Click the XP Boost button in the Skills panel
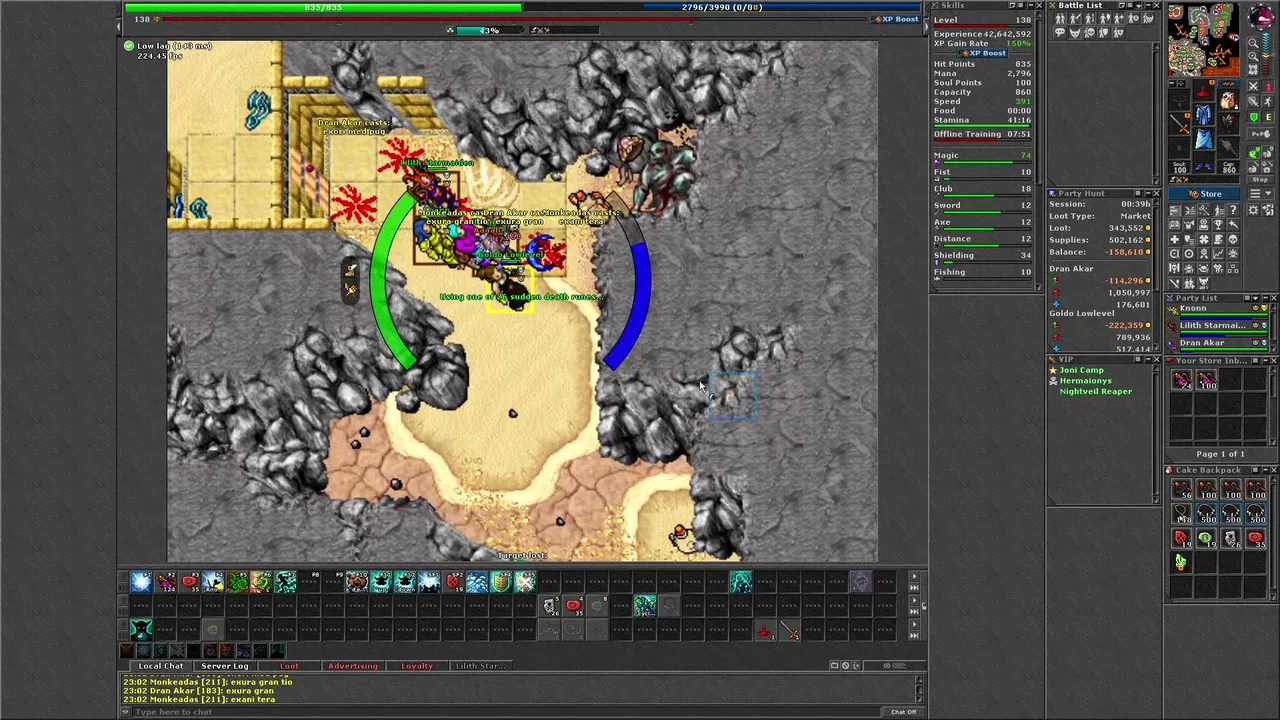 [983, 53]
